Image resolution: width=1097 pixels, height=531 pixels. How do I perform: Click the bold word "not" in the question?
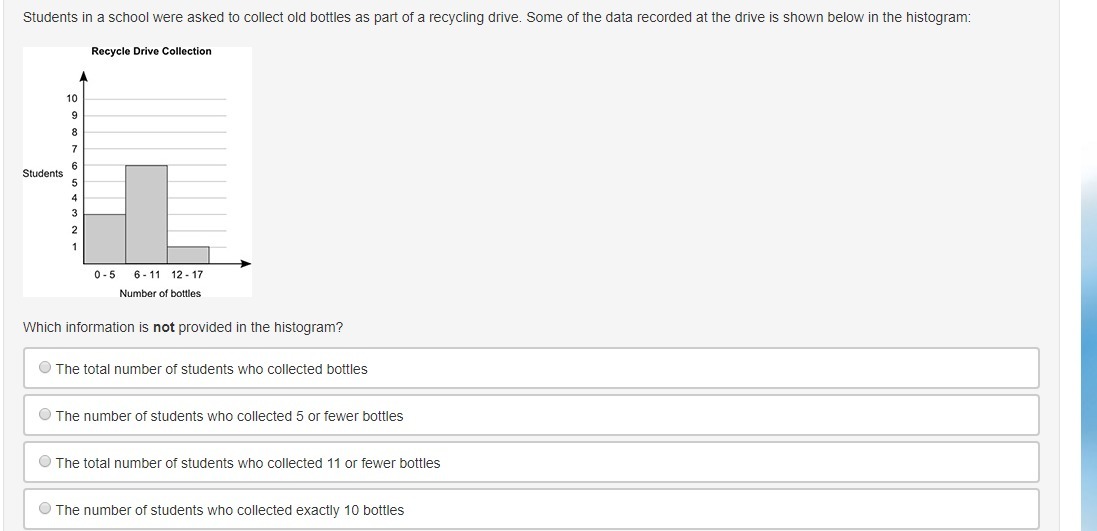(164, 327)
